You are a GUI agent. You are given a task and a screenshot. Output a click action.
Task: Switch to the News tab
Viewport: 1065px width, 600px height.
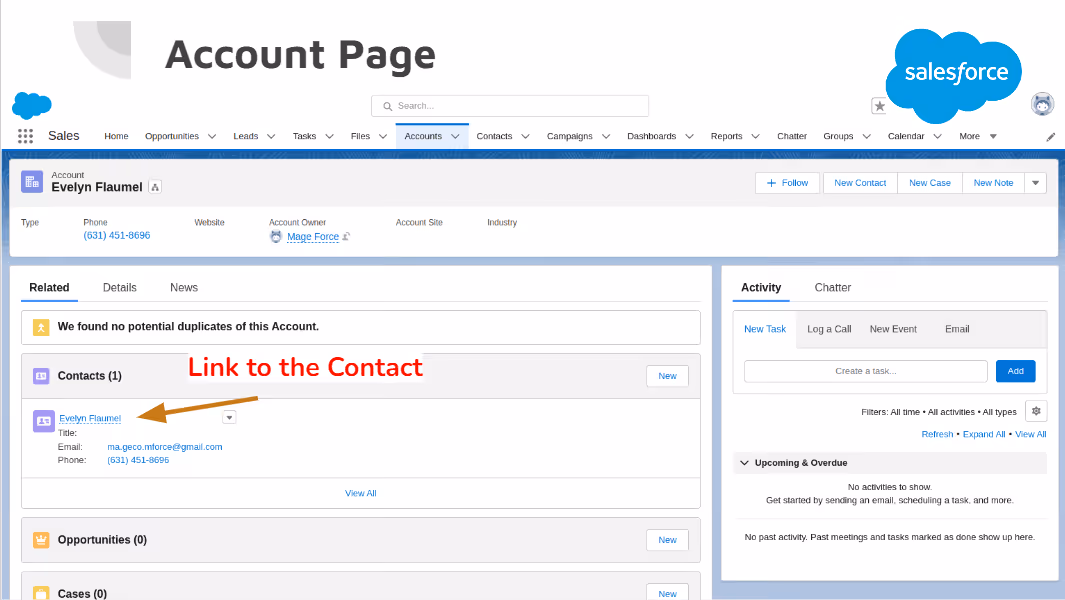click(184, 287)
